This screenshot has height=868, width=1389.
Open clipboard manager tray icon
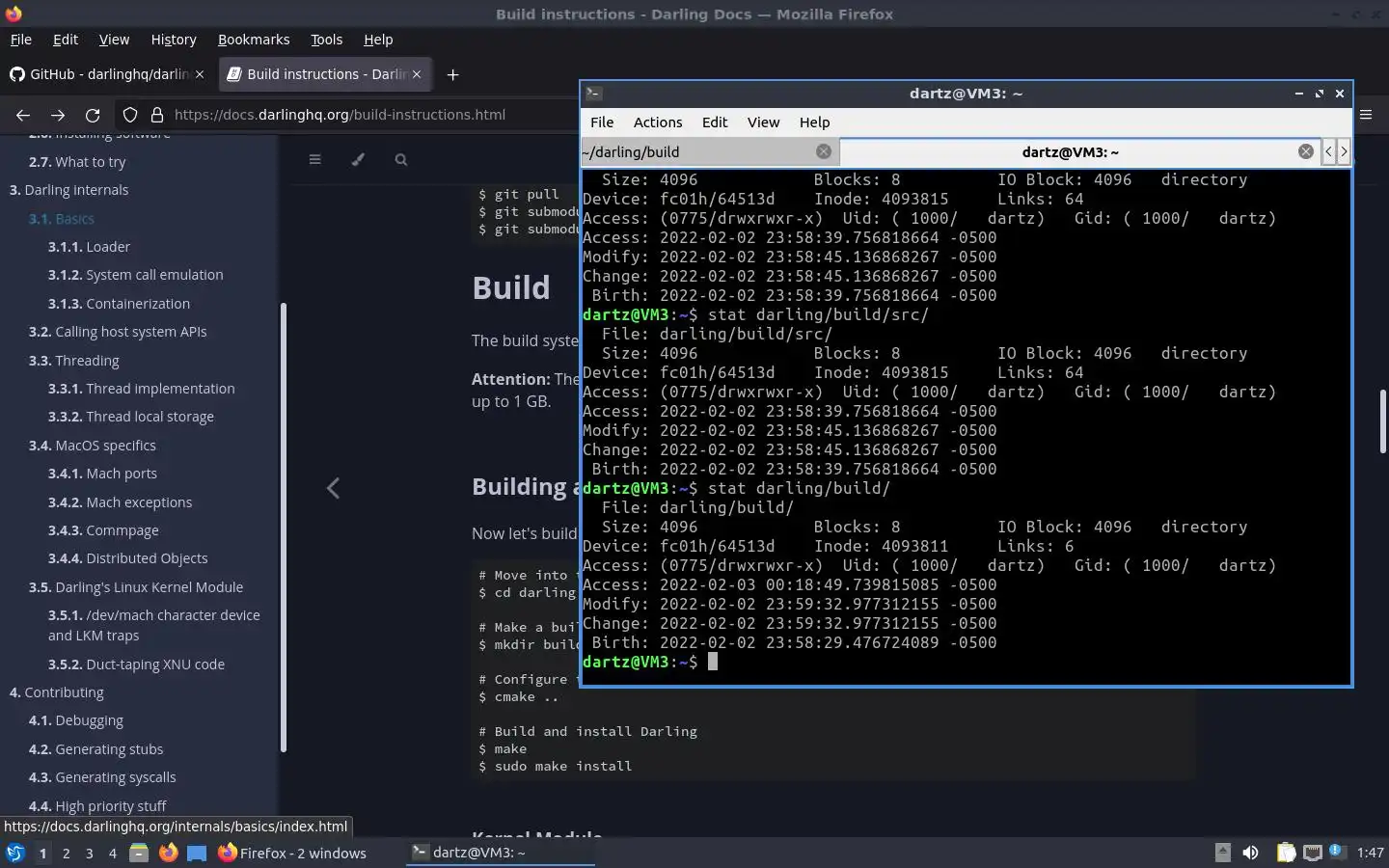[x=1286, y=853]
